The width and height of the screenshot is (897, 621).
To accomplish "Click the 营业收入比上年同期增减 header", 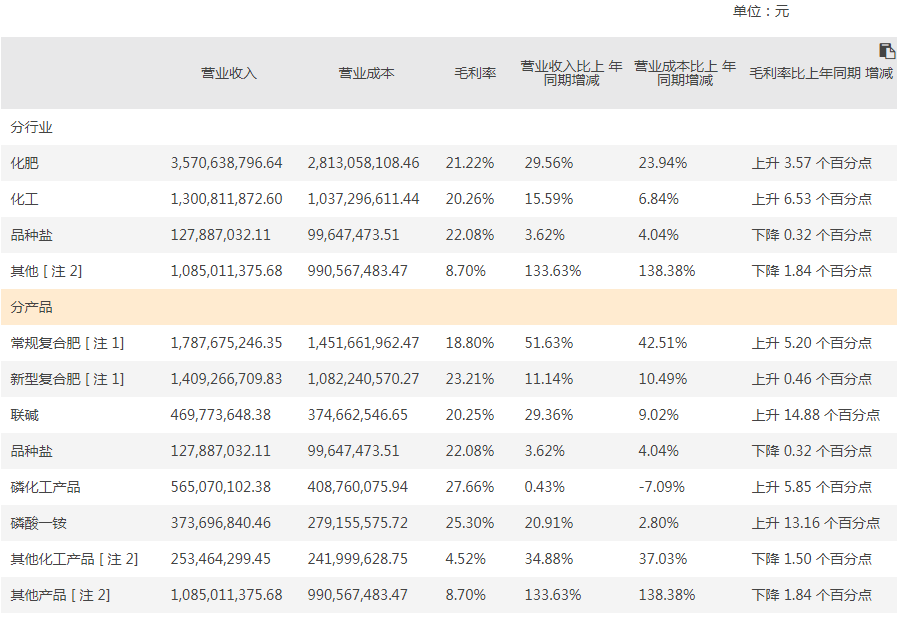I will coord(571,73).
